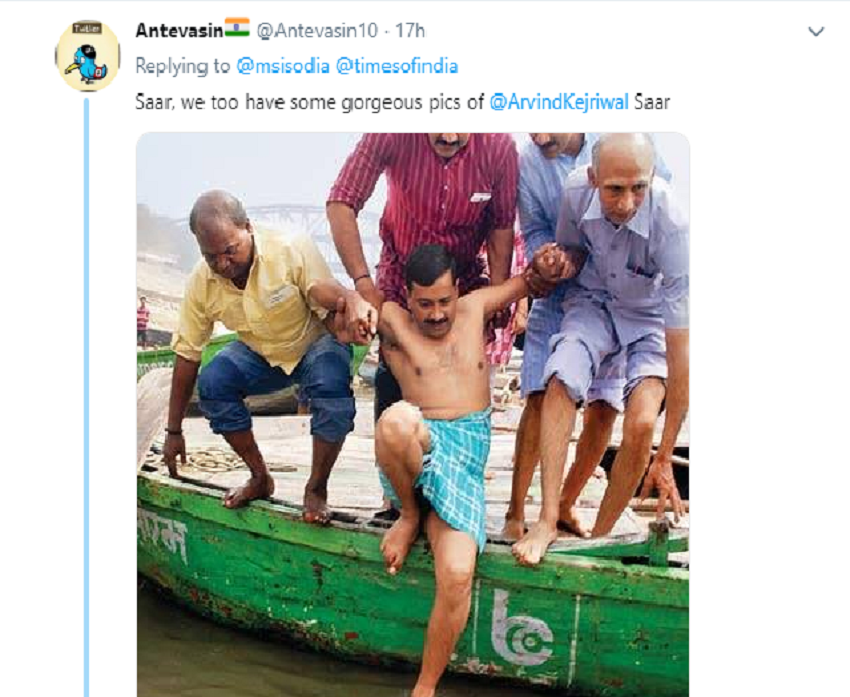This screenshot has height=697, width=850.
Task: Click the trailing "Saar" word in tweet
Action: coord(653,103)
